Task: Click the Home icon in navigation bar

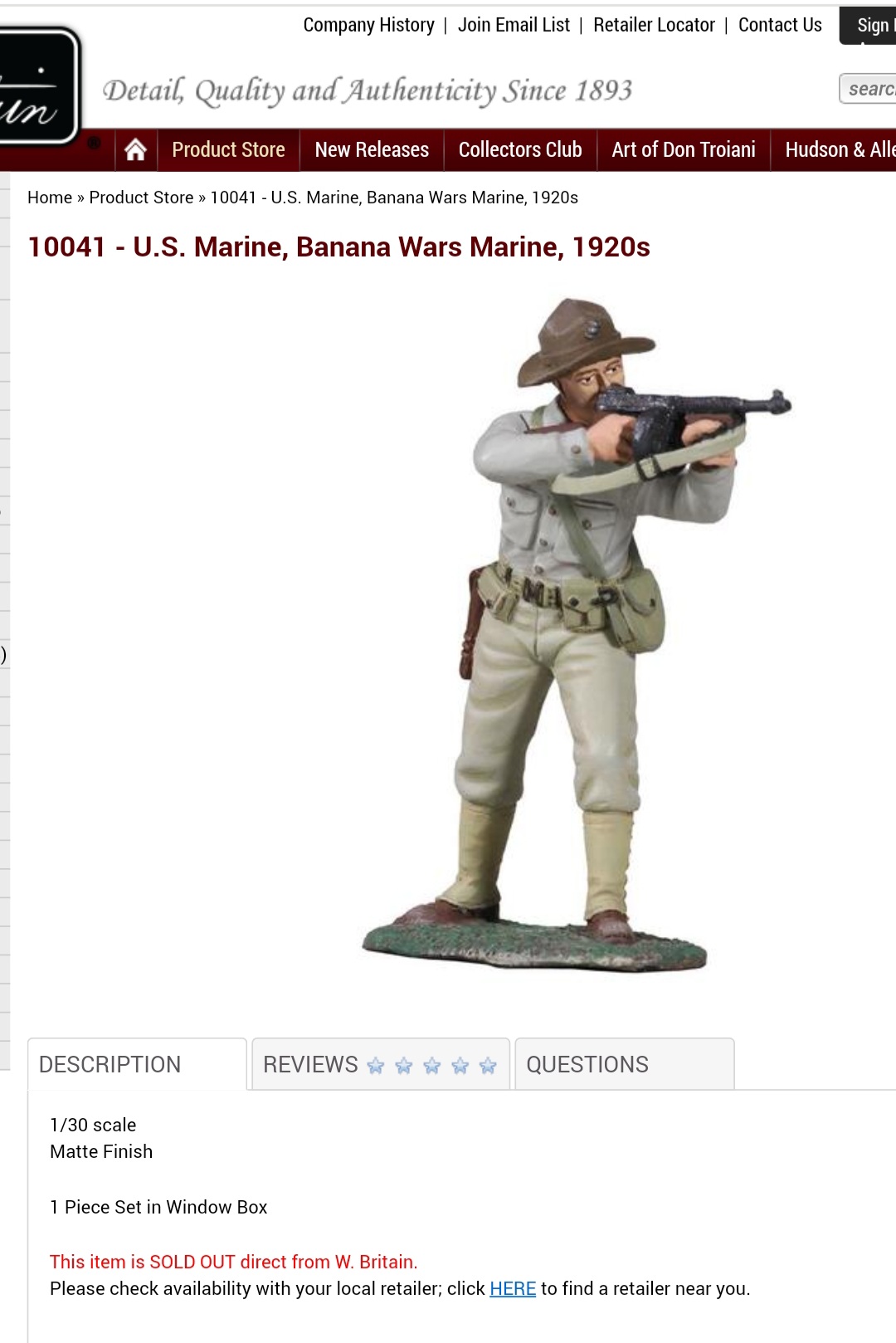Action: pos(135,150)
